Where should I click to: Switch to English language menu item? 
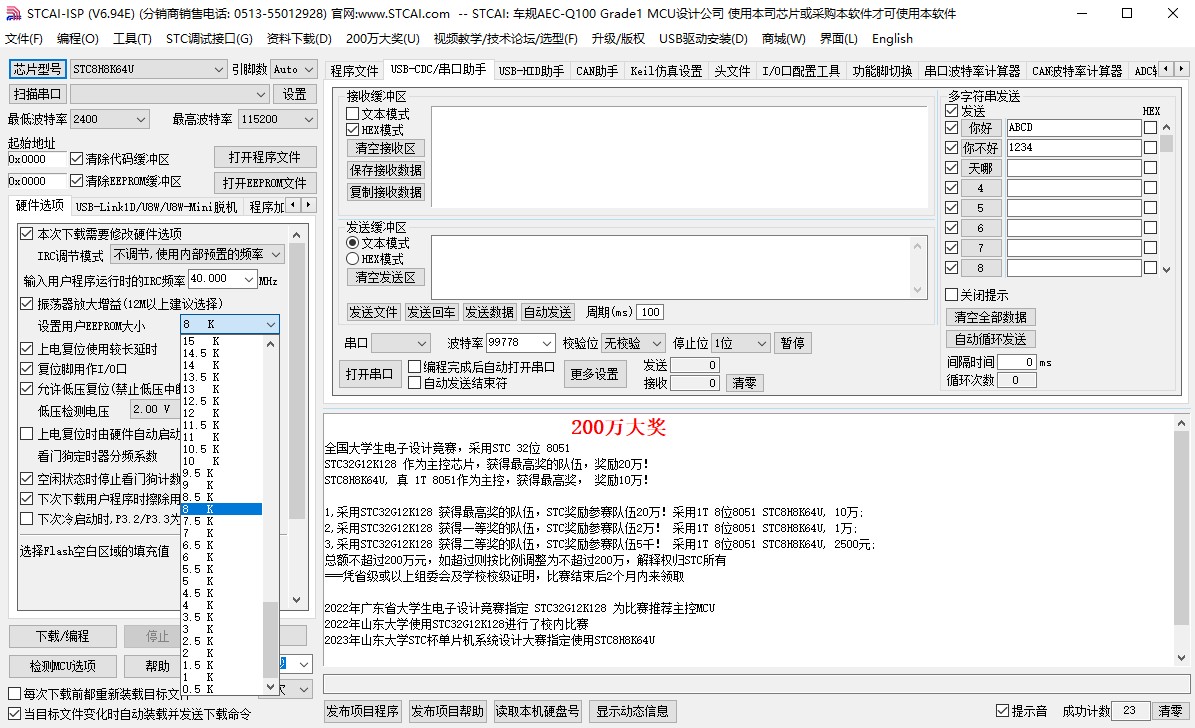[892, 38]
